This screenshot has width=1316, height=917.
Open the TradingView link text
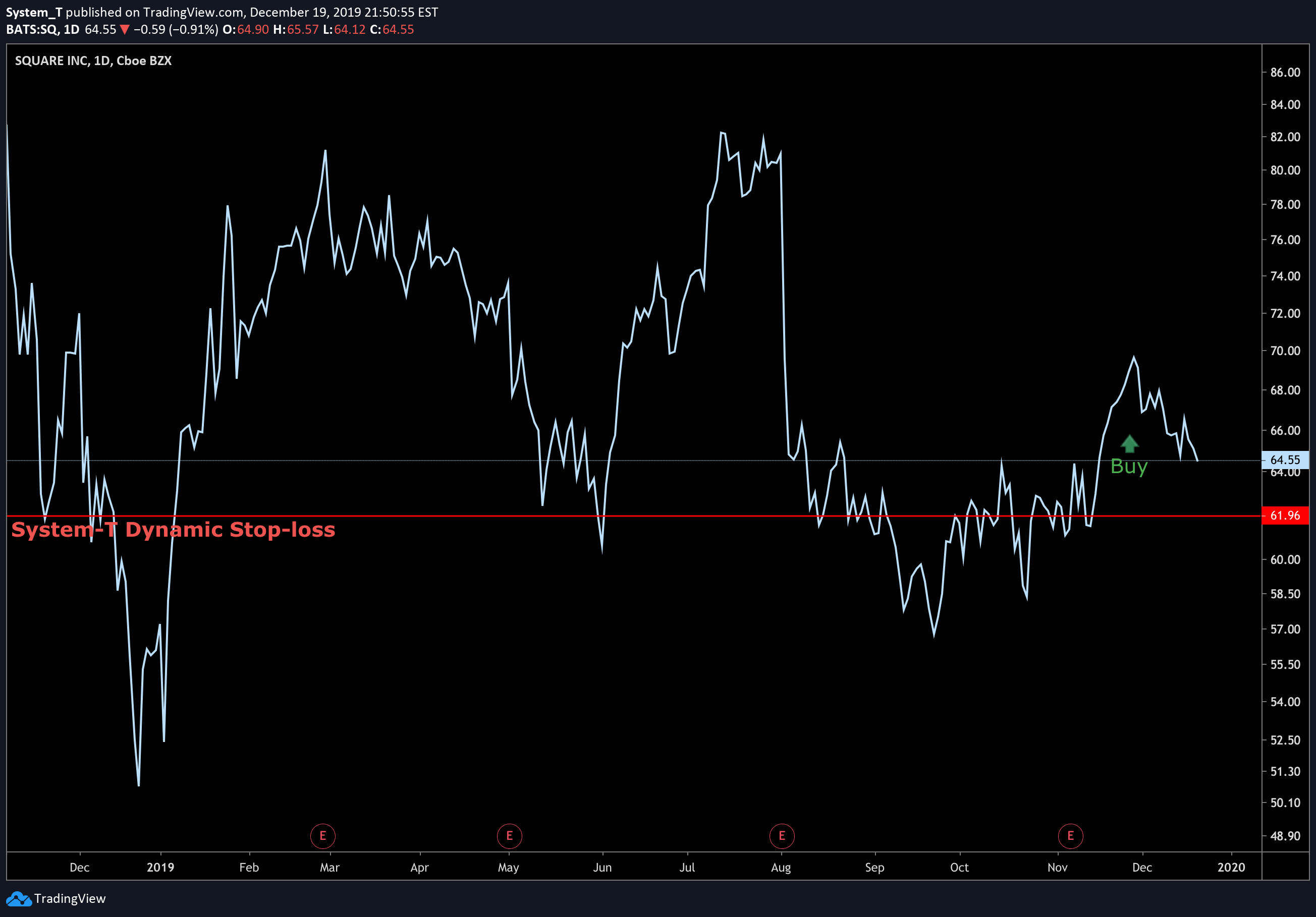70,899
